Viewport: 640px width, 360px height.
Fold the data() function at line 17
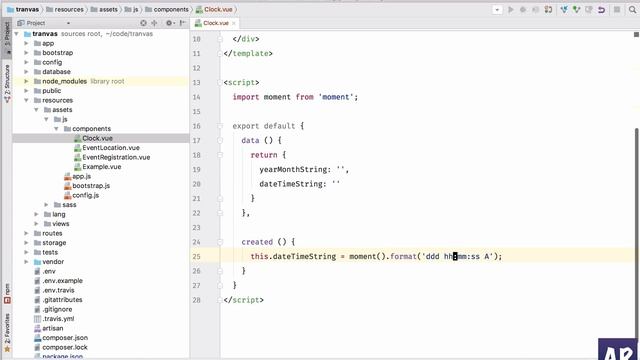tap(220, 140)
